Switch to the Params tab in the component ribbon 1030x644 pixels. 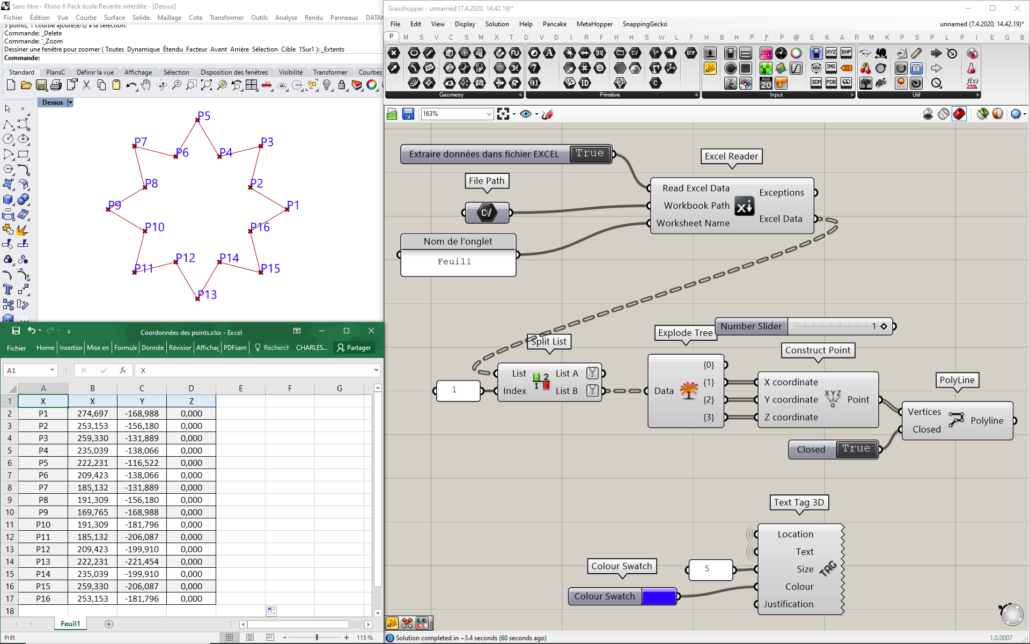tap(393, 37)
